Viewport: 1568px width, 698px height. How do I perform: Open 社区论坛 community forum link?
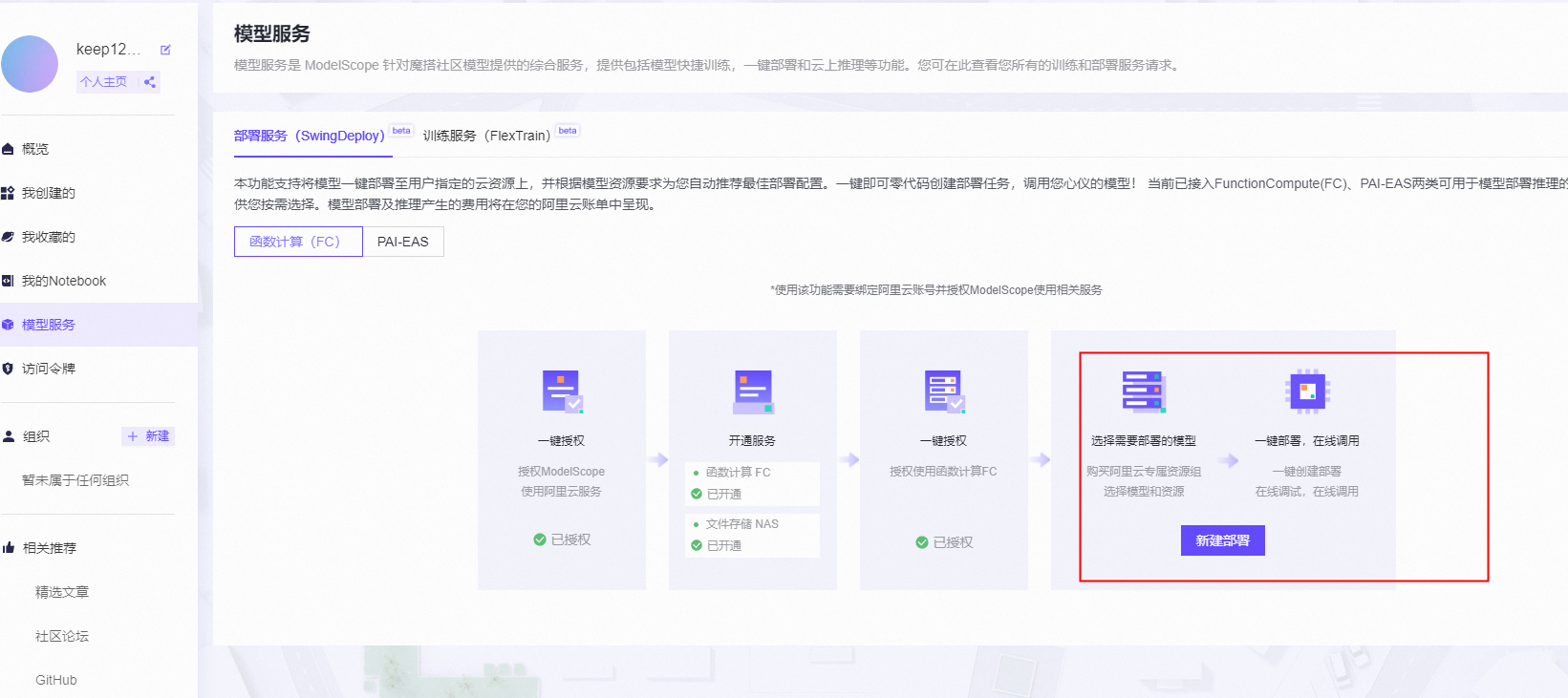pos(62,636)
